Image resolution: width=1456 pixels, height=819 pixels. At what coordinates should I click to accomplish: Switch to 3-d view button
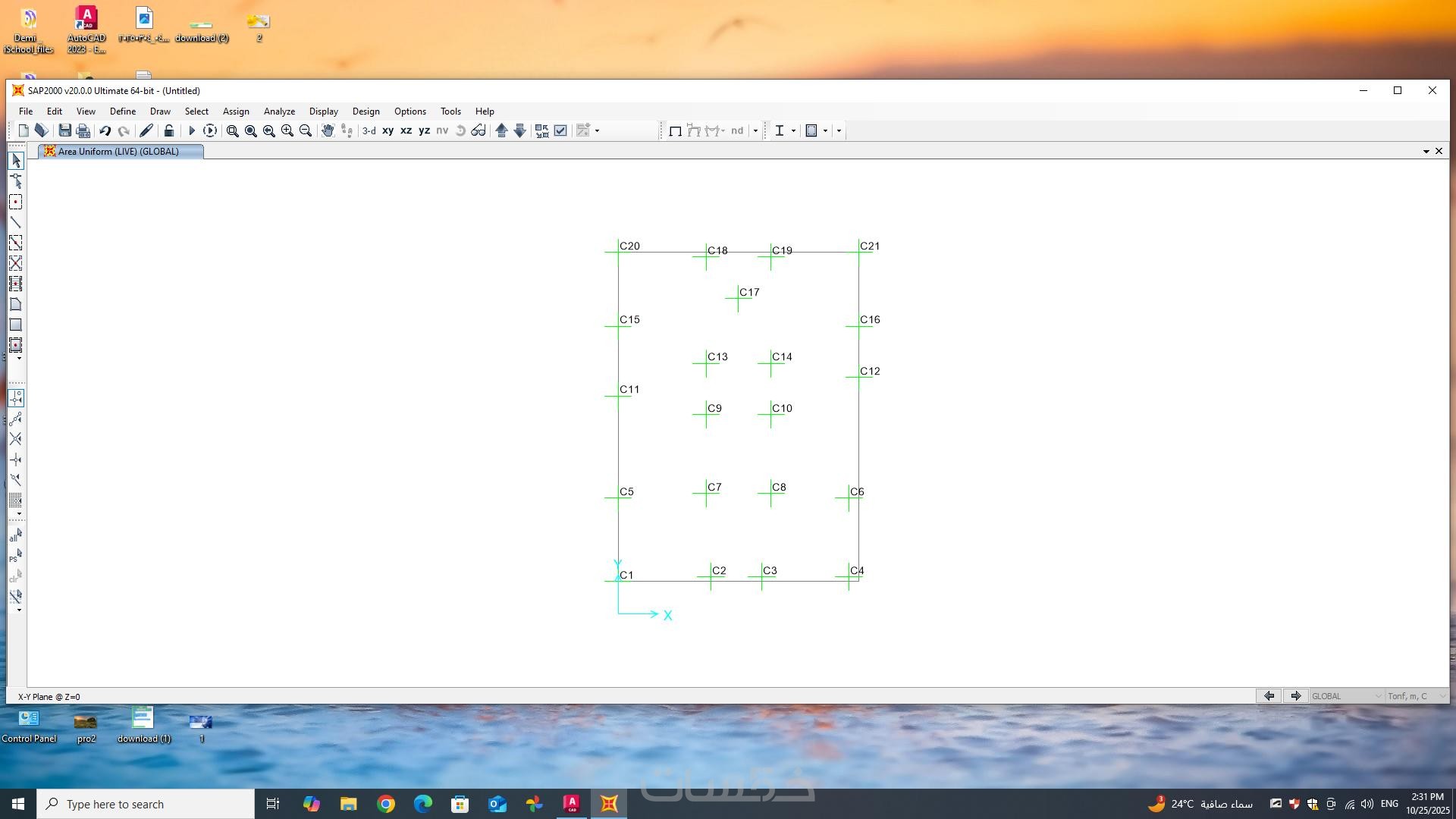click(369, 130)
